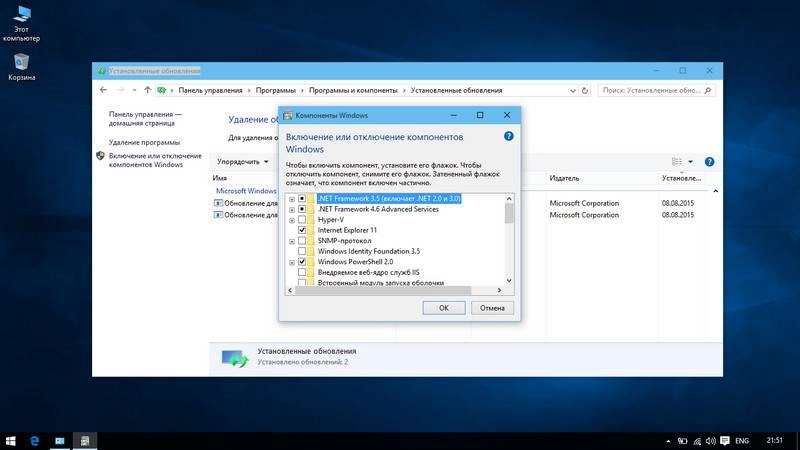
Task: Open This PC desktop icon
Action: pyautogui.click(x=21, y=23)
